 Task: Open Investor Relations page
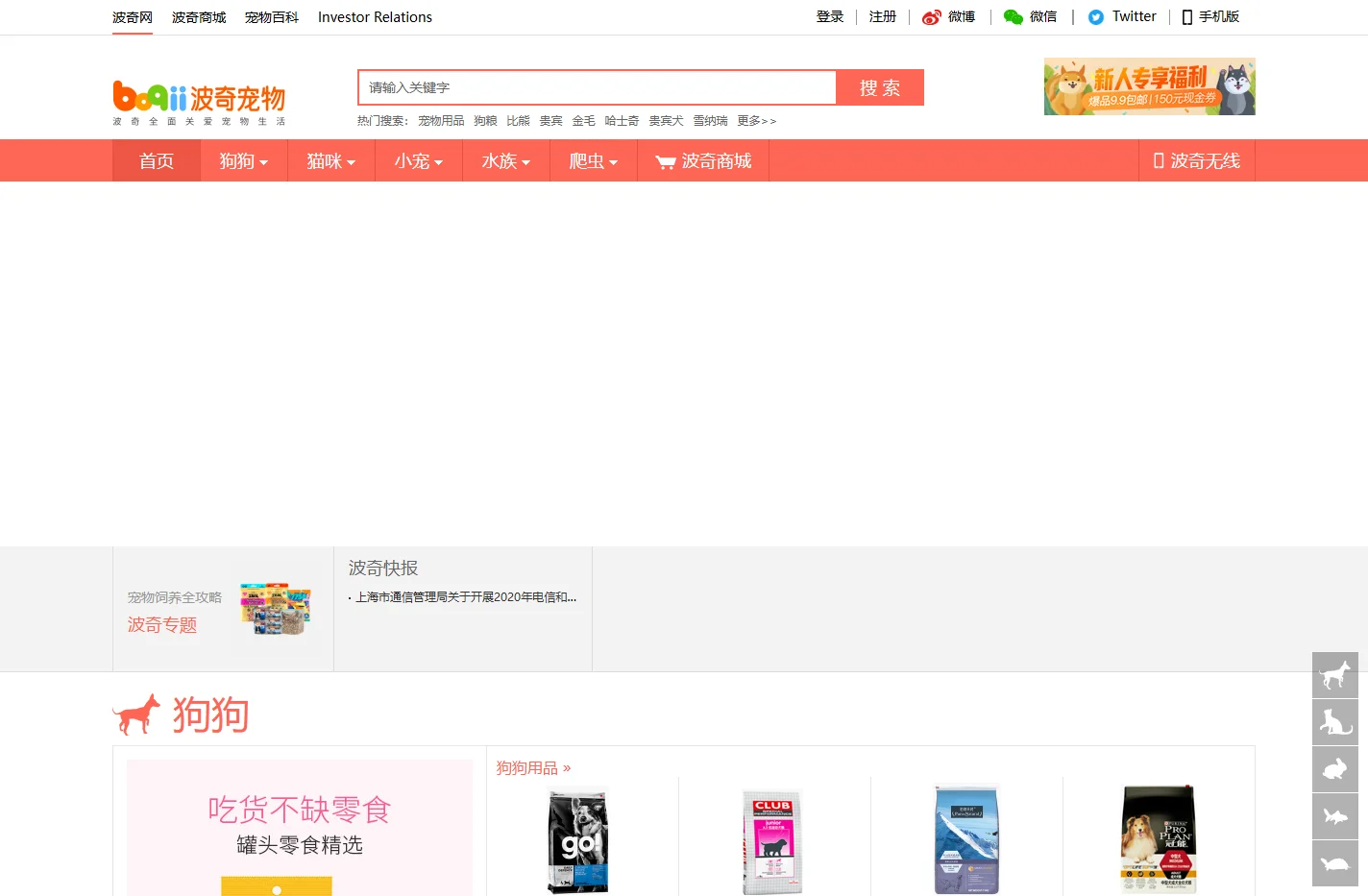[x=375, y=17]
